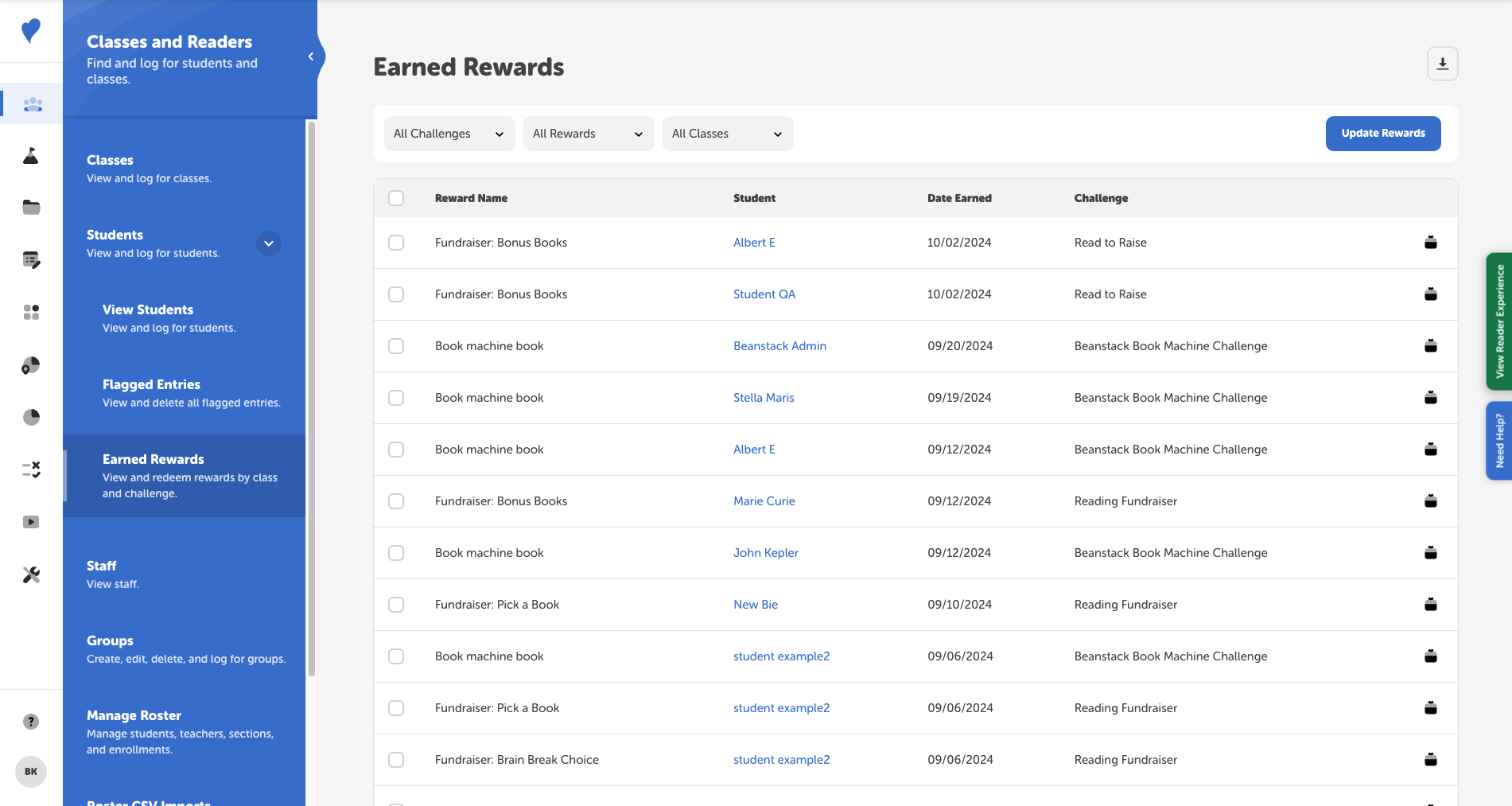Viewport: 1512px width, 806px height.
Task: Open the challenges mountain-flag icon in sidebar
Action: coord(31,156)
